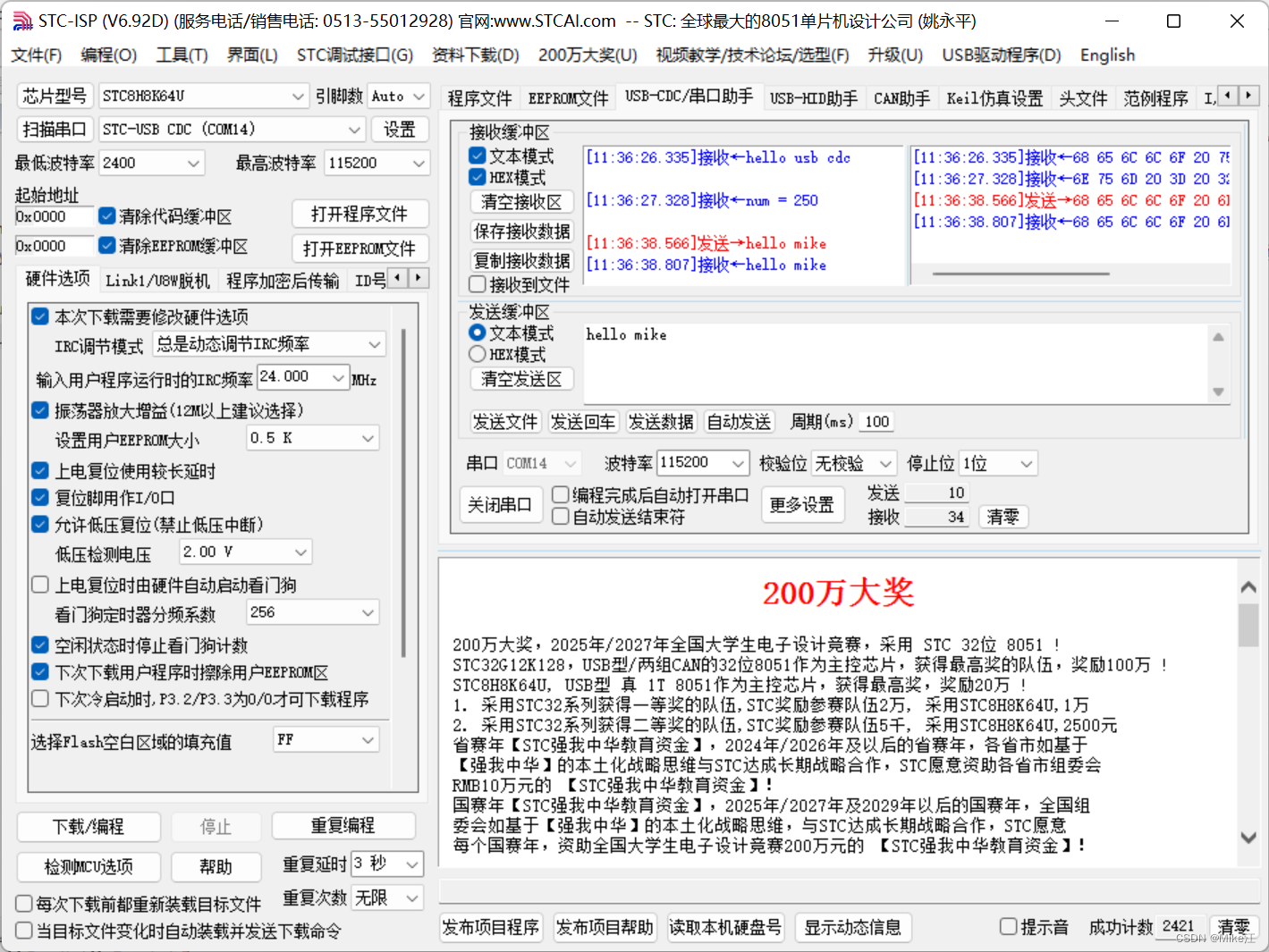The width and height of the screenshot is (1269, 952).
Task: Click 周期(ms) input field 100
Action: (x=877, y=422)
